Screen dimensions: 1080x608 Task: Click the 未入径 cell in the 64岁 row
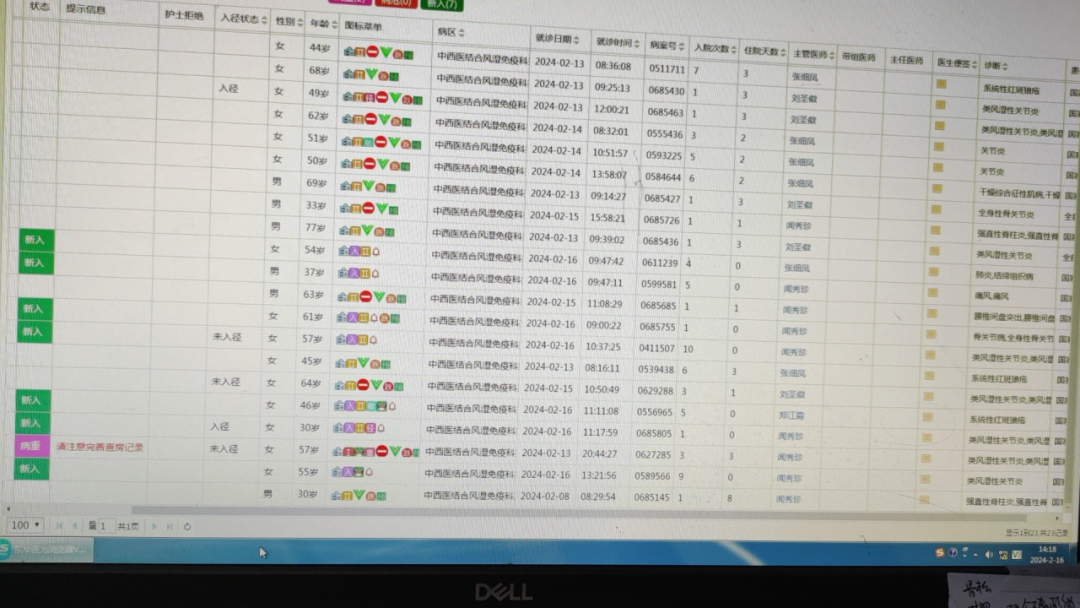point(225,382)
